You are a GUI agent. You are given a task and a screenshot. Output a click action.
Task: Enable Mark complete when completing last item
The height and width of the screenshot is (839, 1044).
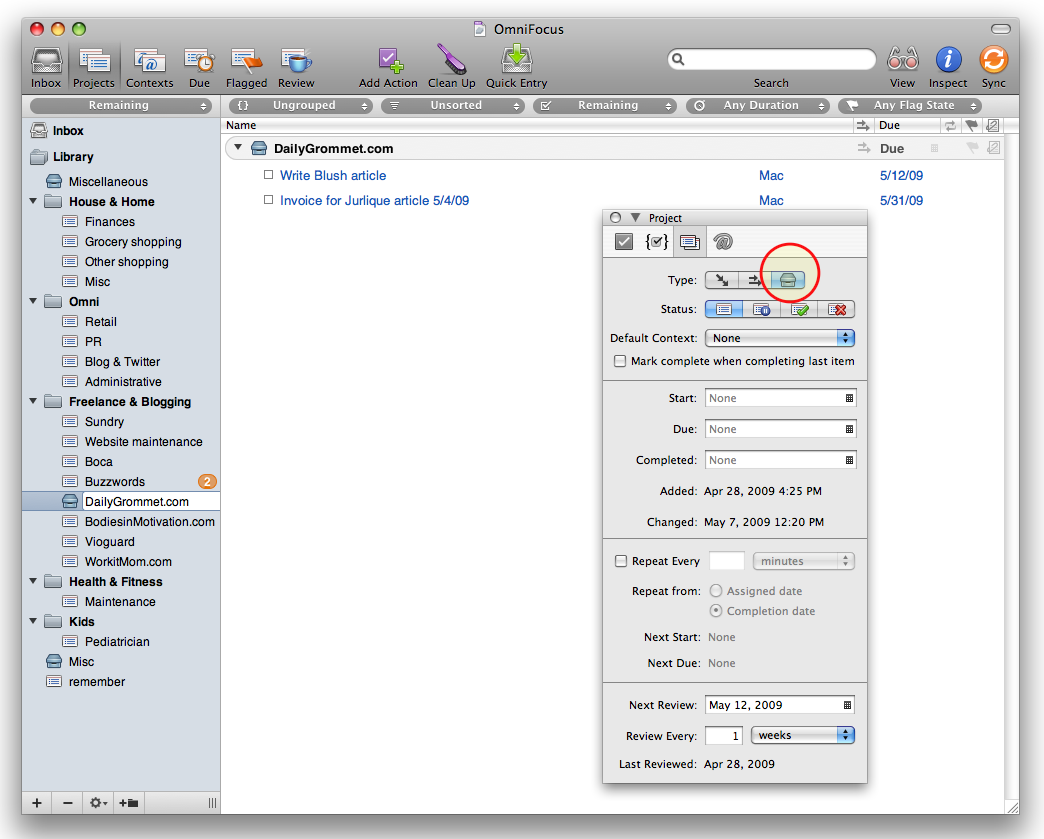click(x=620, y=361)
